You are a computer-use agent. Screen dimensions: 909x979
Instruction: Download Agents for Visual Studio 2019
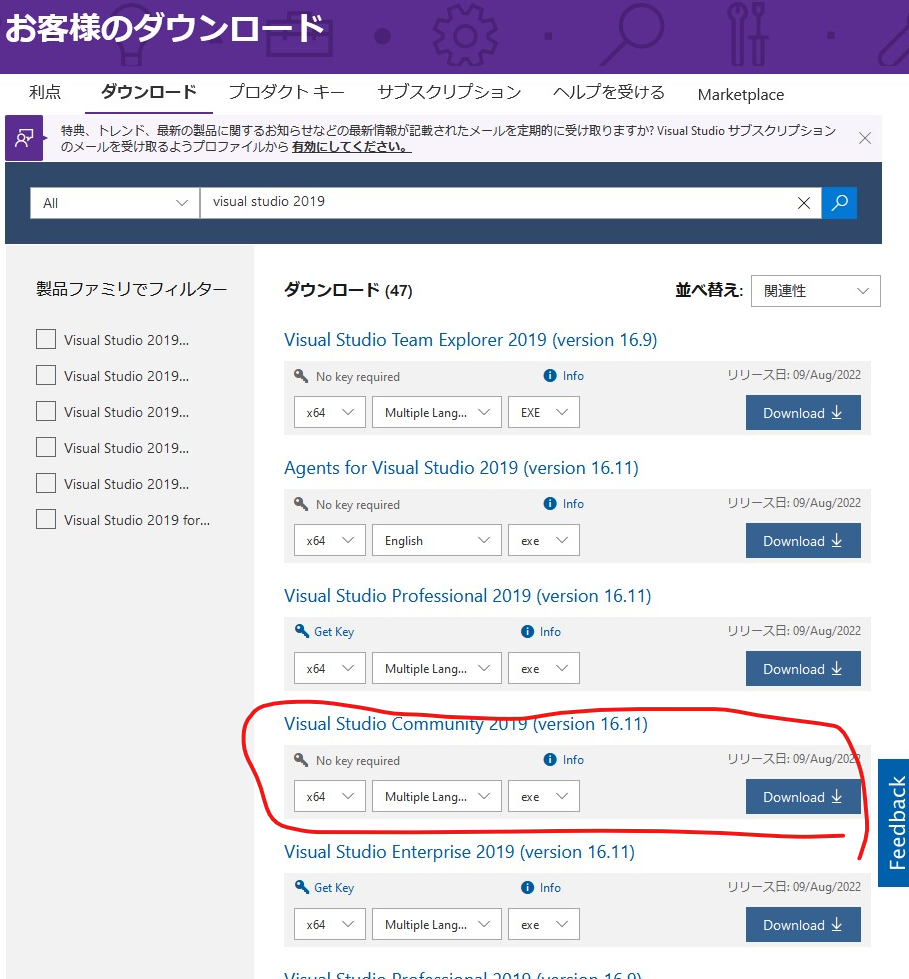click(x=803, y=541)
